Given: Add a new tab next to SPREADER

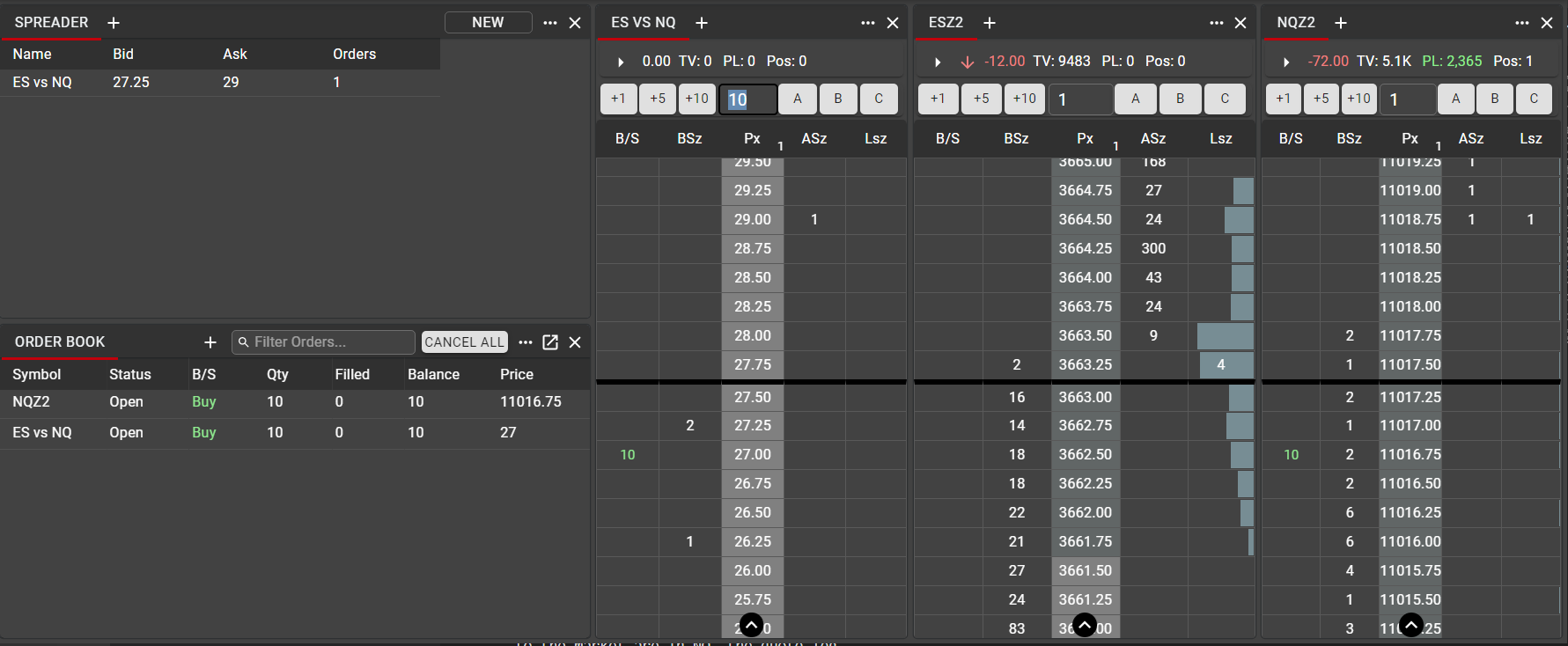Looking at the screenshot, I should pos(114,23).
